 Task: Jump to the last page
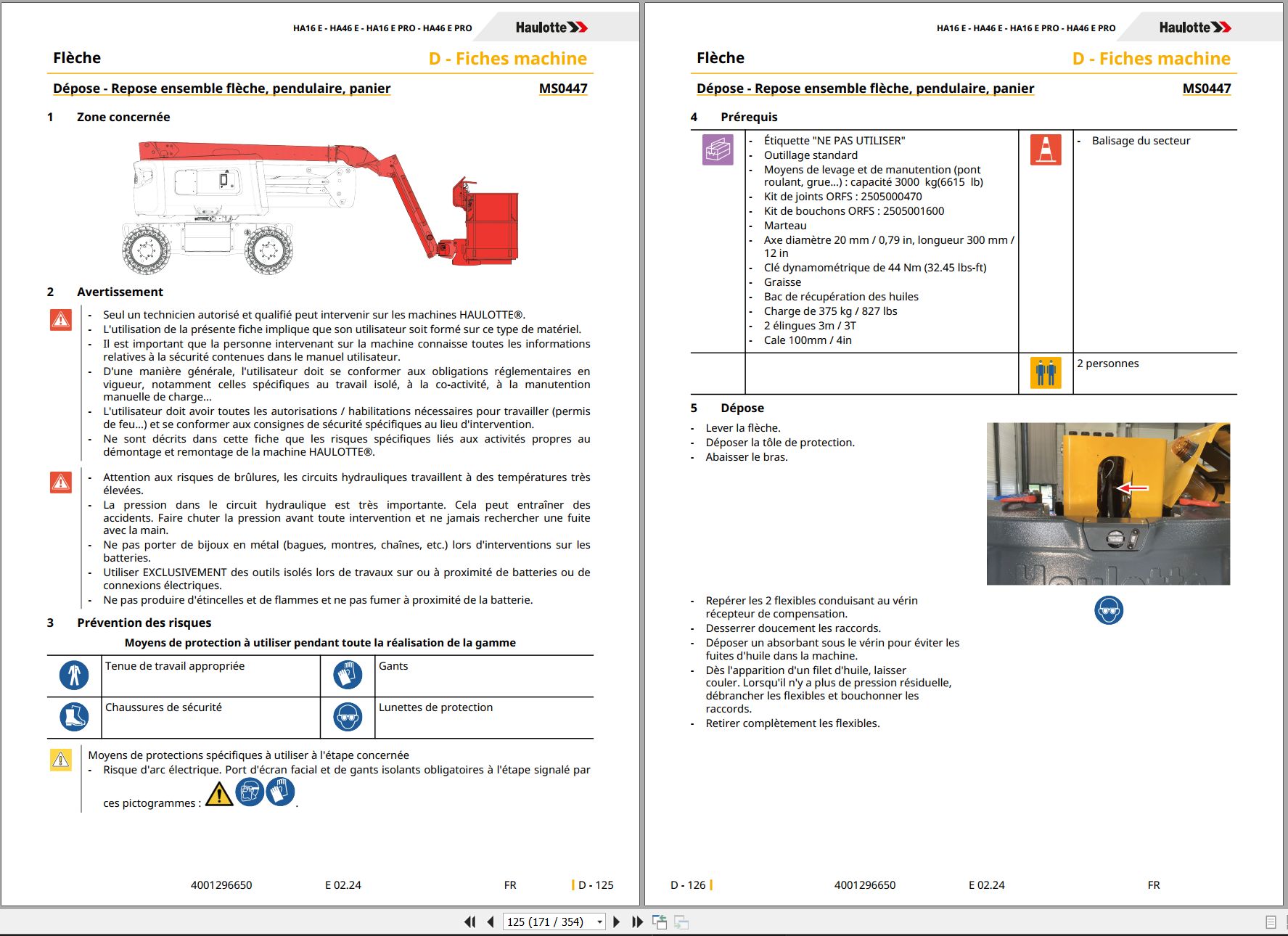click(637, 921)
